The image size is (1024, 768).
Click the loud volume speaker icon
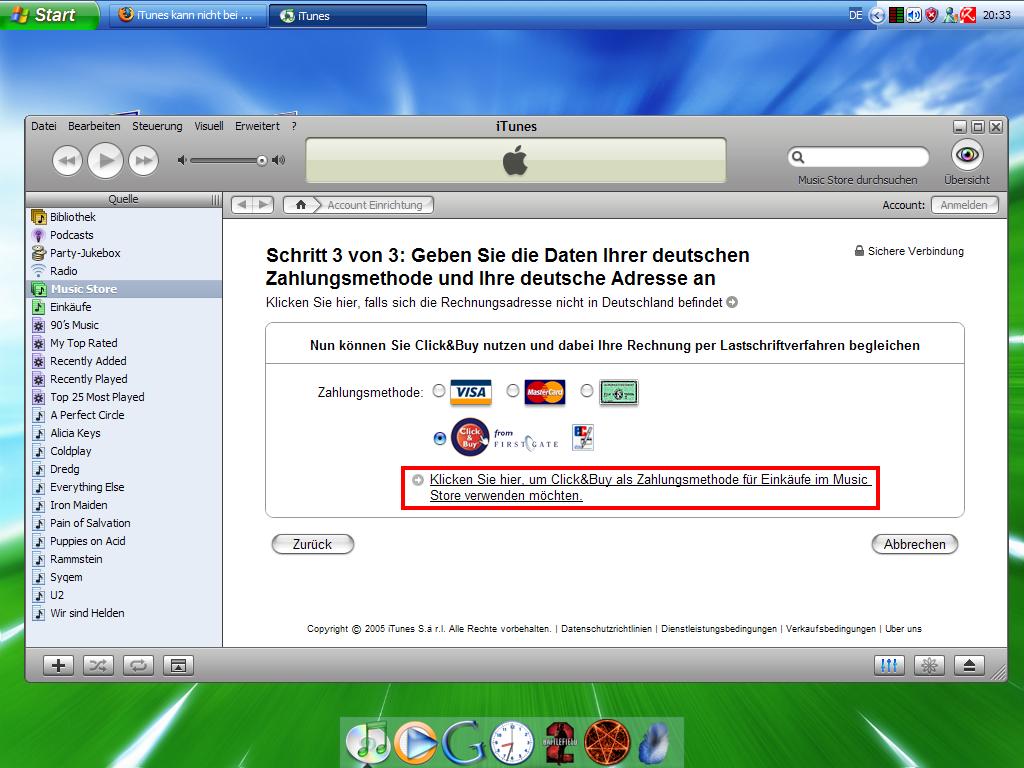click(x=279, y=160)
